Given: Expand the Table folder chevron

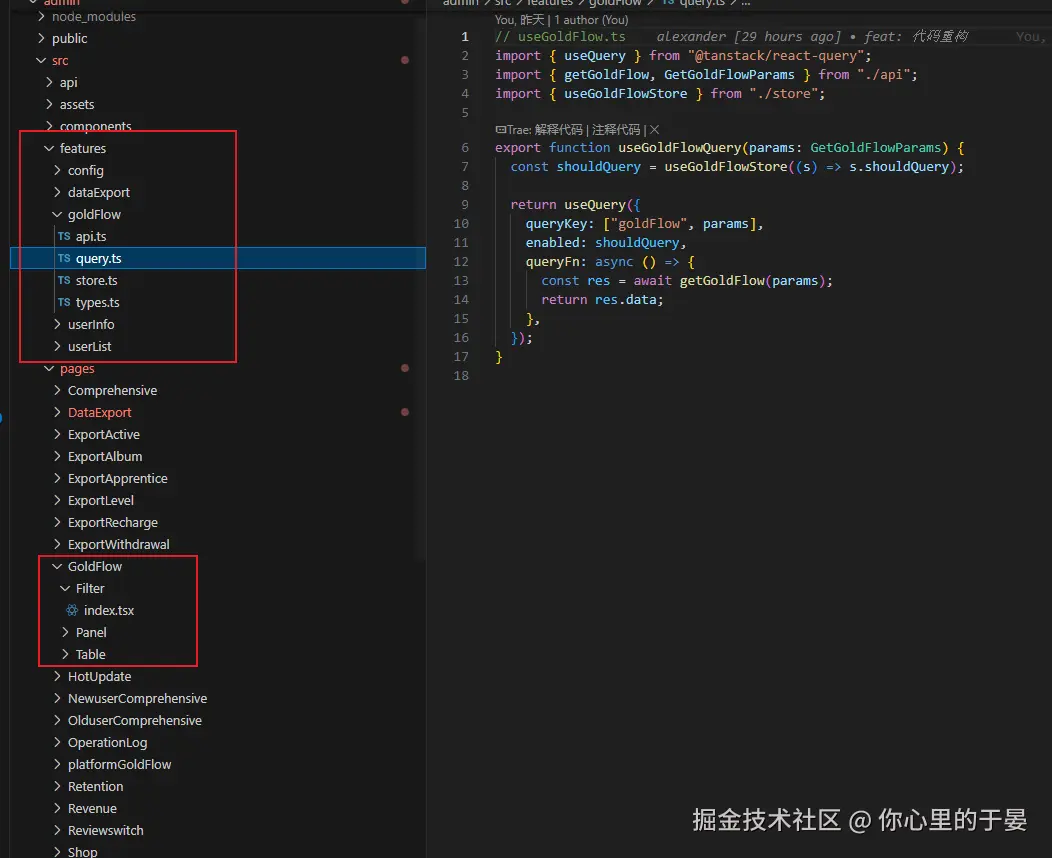Looking at the screenshot, I should pos(66,655).
